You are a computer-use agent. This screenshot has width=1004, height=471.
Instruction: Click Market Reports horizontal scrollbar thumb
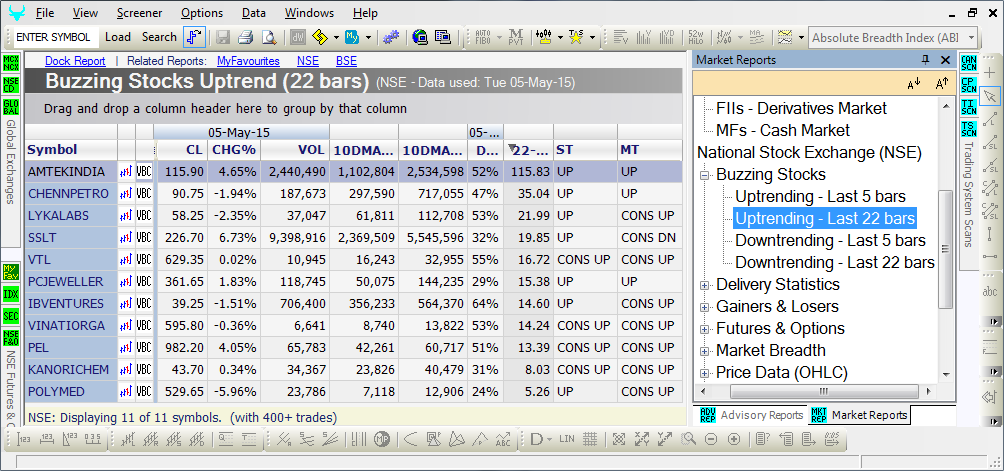point(823,390)
